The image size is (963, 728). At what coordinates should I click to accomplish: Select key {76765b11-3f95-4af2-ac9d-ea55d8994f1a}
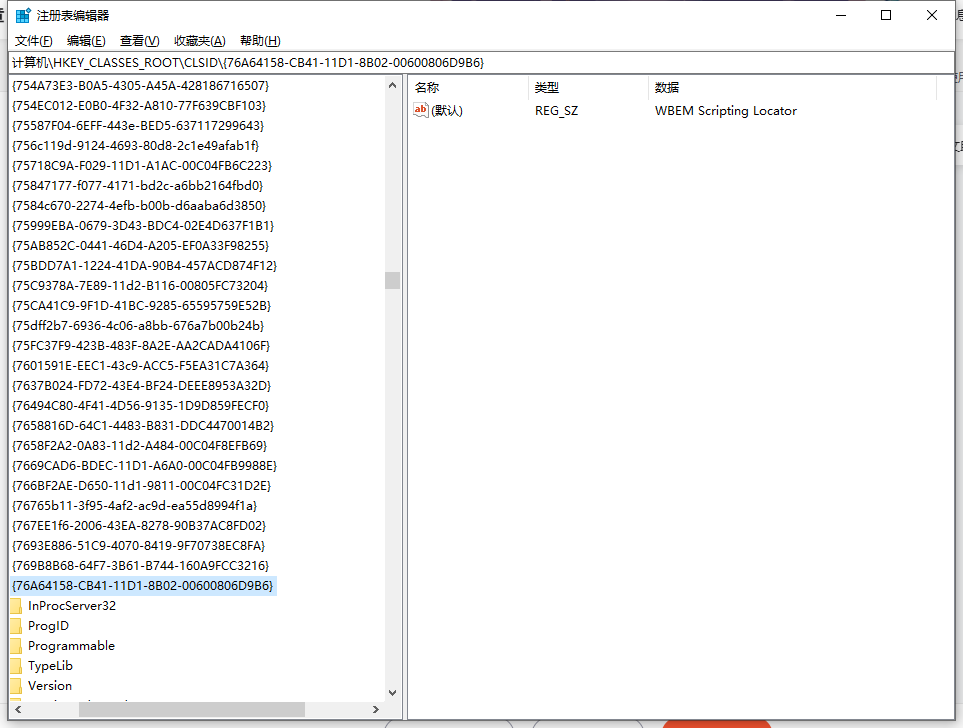point(135,506)
